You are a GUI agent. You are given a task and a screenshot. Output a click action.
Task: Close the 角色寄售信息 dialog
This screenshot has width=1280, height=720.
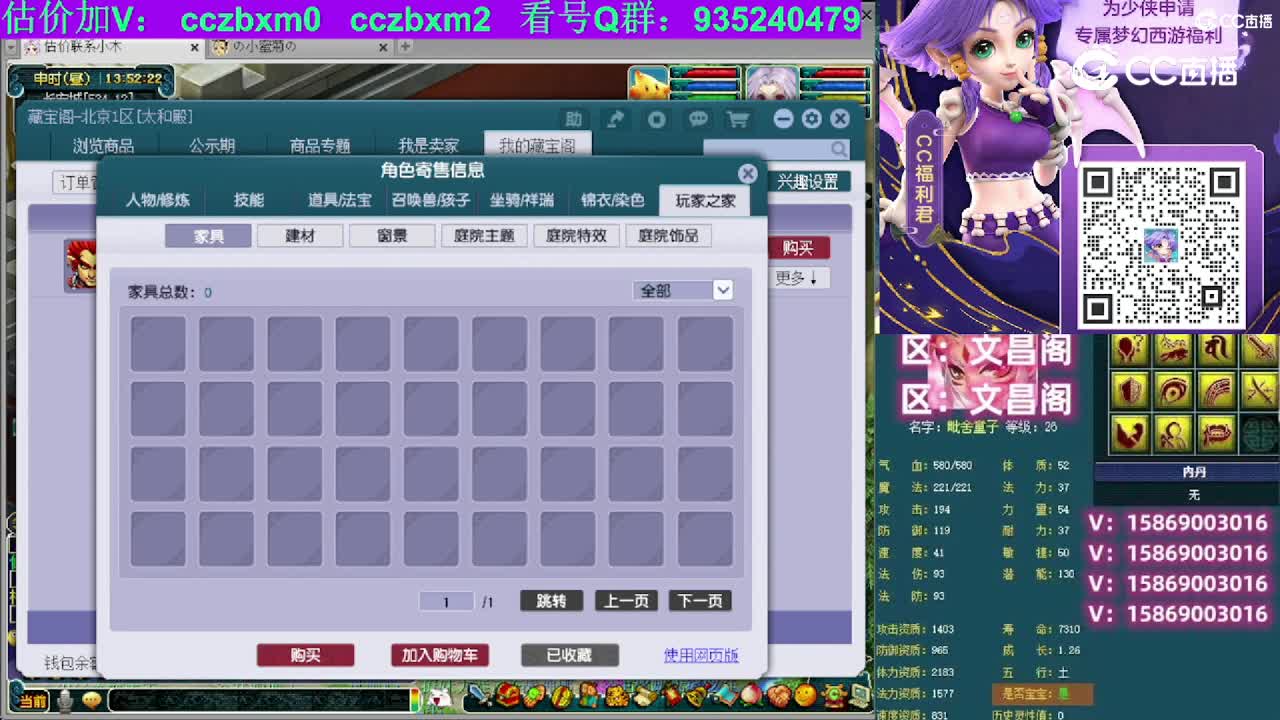click(747, 173)
